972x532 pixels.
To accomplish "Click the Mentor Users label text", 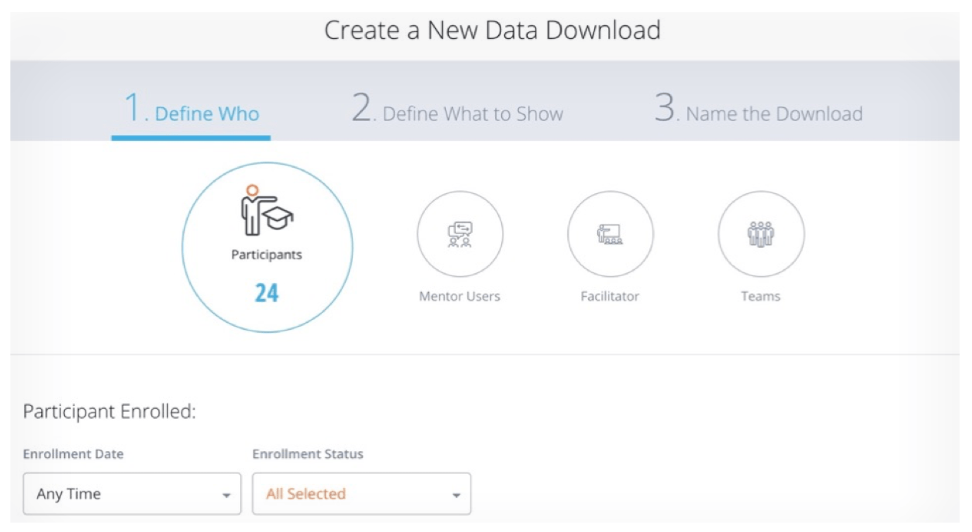I will pos(460,296).
